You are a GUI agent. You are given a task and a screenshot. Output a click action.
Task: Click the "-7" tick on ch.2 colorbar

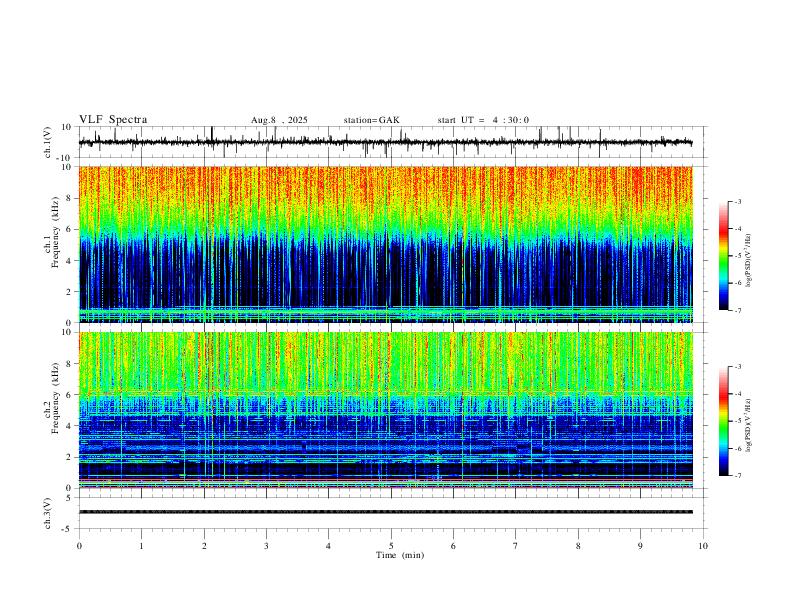737,476
